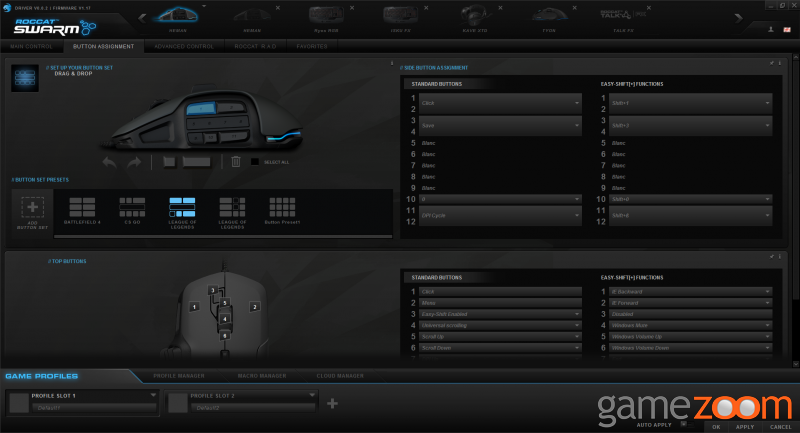Switch to the second Nyth device
This screenshot has width=800, height=433.
click(252, 18)
